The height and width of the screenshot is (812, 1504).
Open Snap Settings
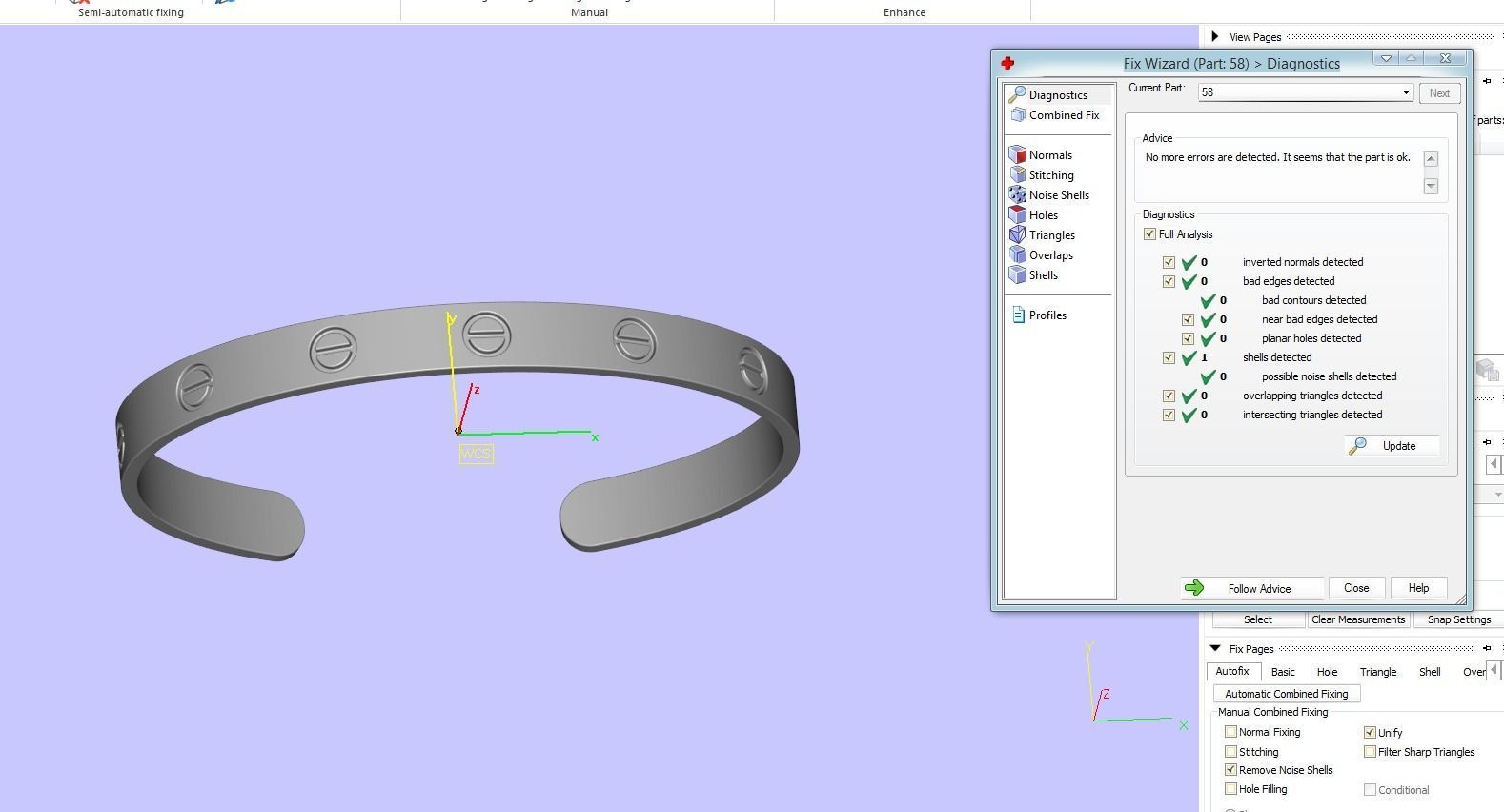coord(1458,619)
